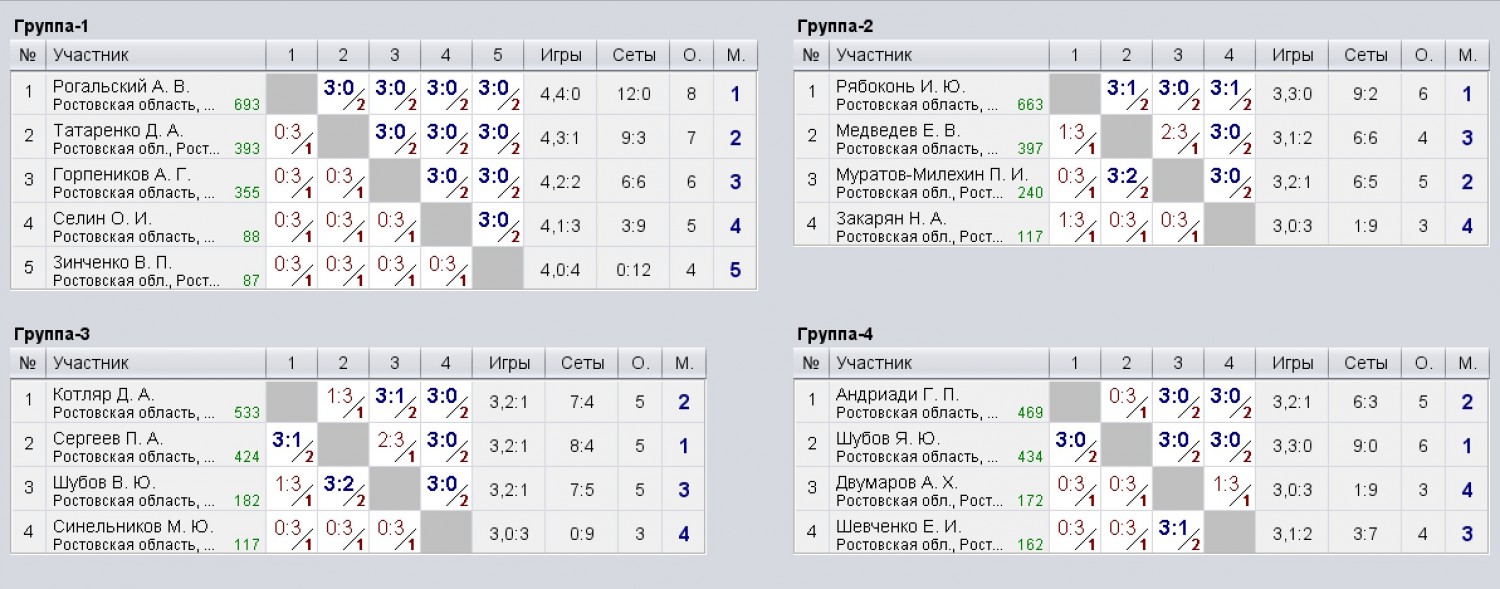1500x589 pixels.
Task: Select the Группа-3 title
Action: point(53,334)
